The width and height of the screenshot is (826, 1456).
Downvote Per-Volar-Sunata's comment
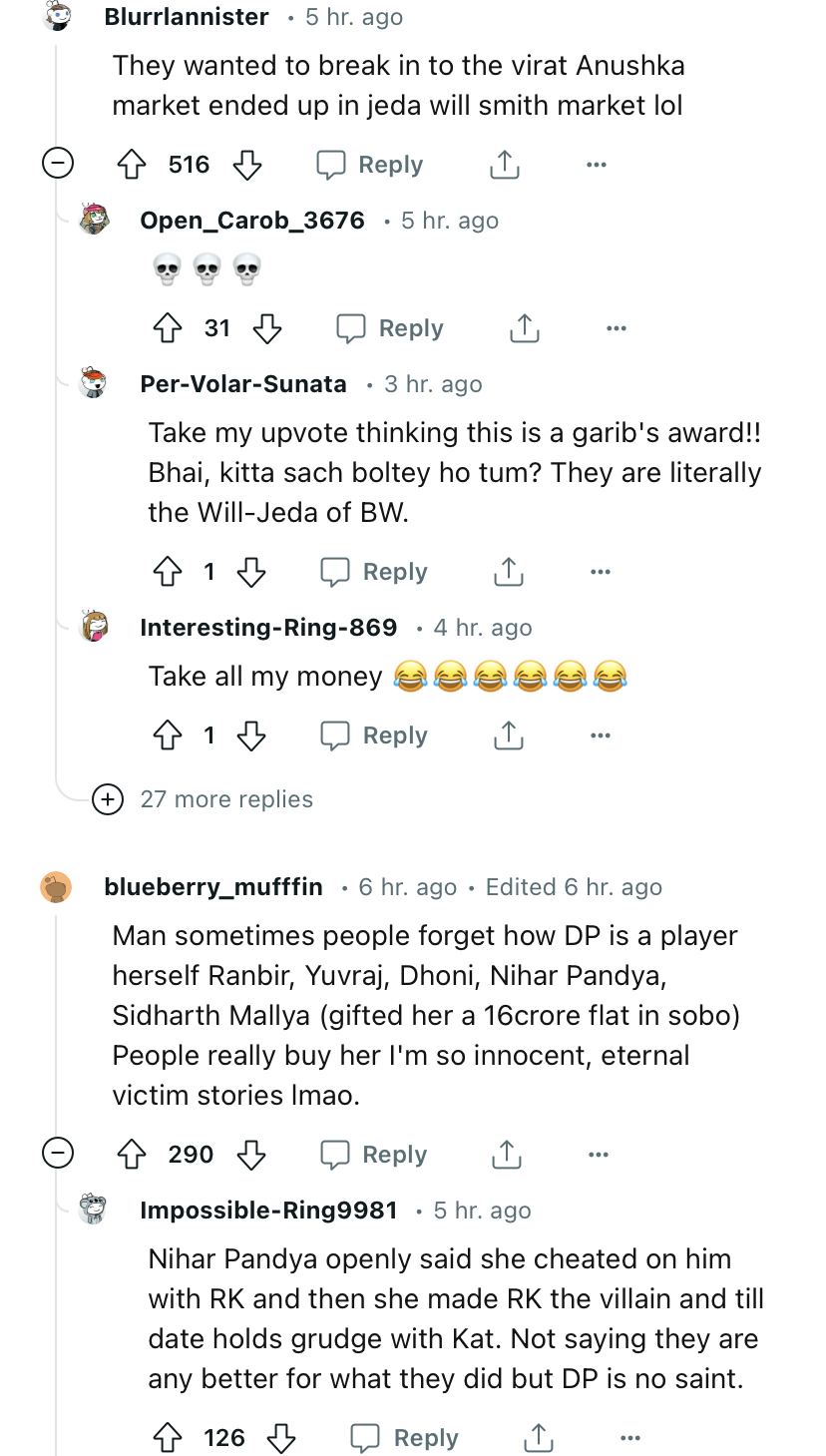(x=251, y=572)
